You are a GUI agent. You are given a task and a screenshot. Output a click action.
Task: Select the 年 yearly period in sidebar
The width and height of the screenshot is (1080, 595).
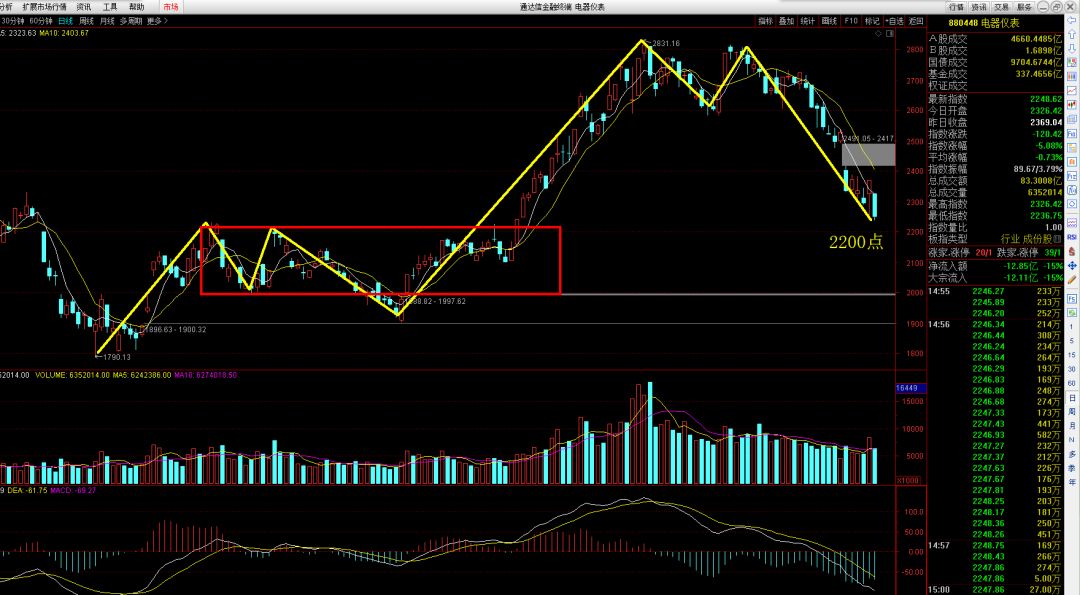click(1072, 481)
